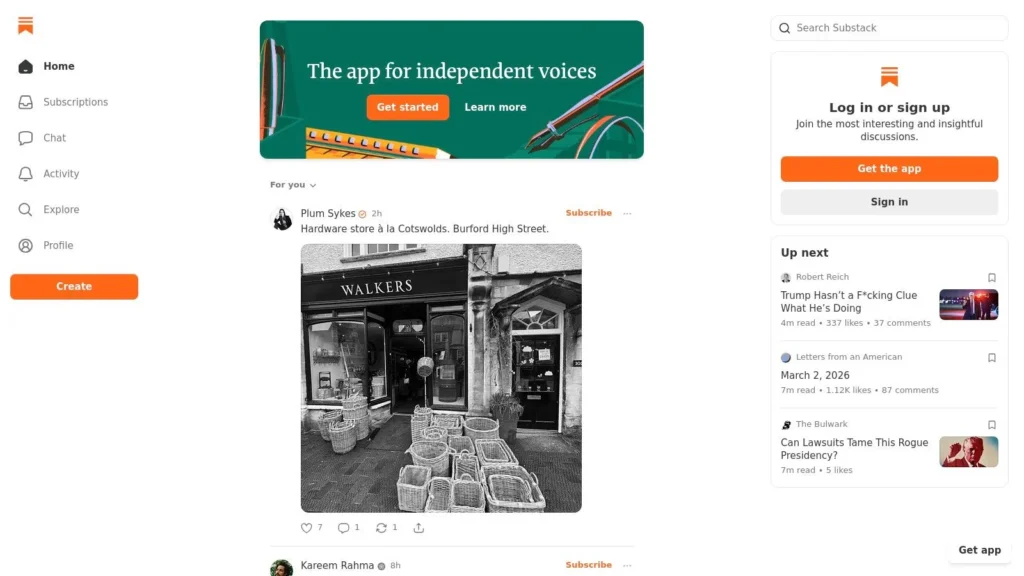
Task: Restack the hardware store post
Action: [380, 527]
